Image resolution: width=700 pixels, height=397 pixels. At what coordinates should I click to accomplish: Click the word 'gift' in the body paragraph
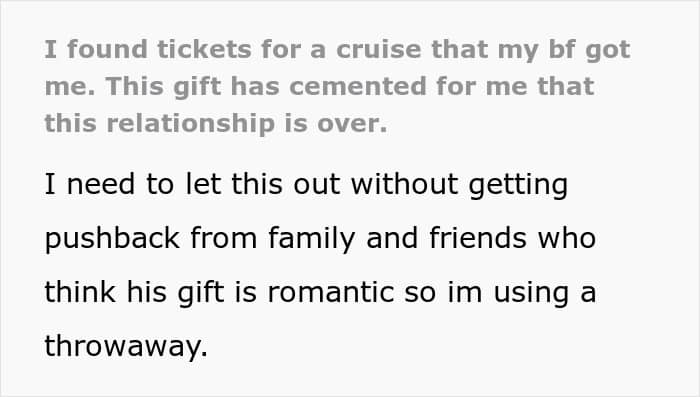(200, 293)
